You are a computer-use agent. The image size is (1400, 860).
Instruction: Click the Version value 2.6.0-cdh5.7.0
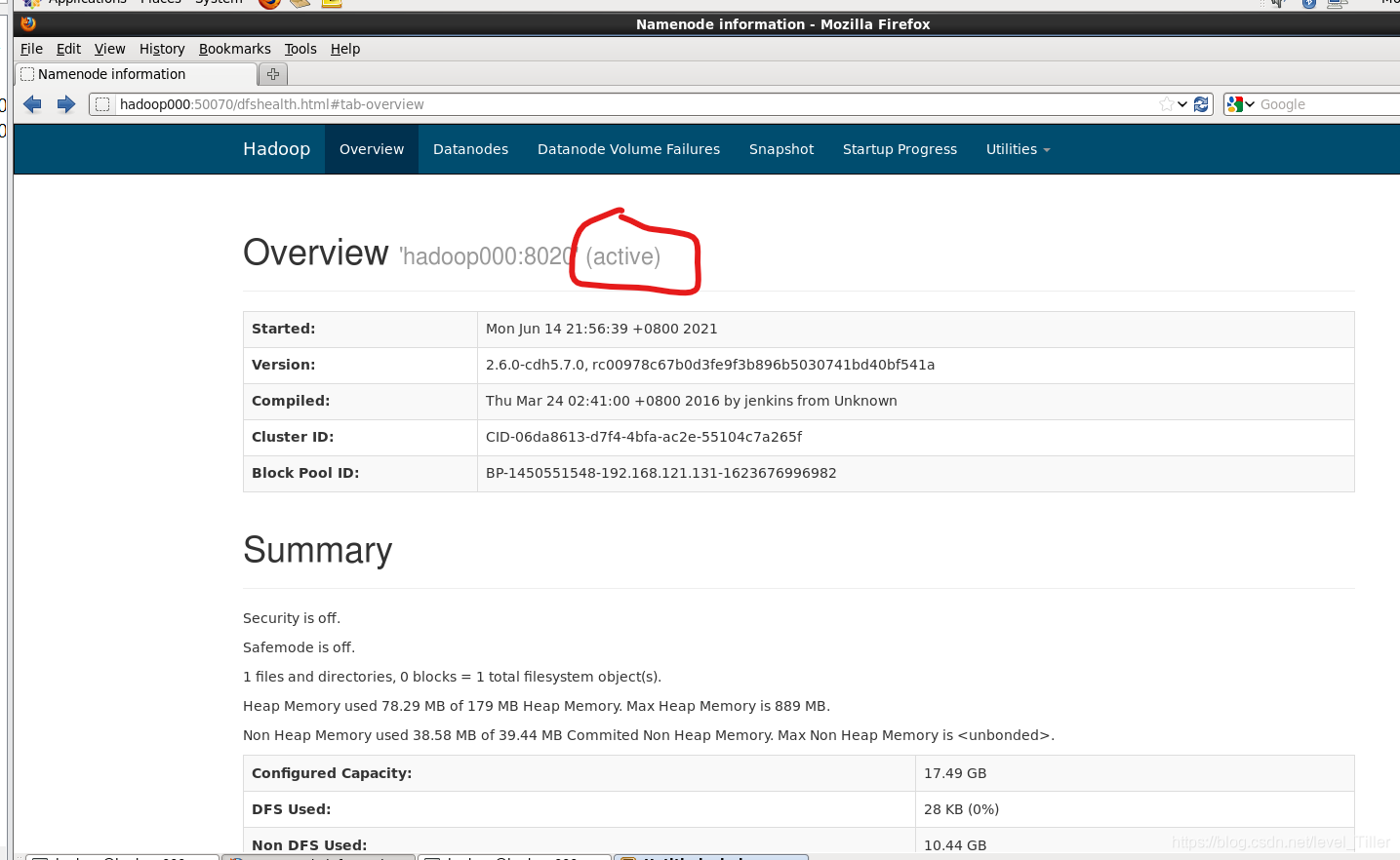point(710,365)
